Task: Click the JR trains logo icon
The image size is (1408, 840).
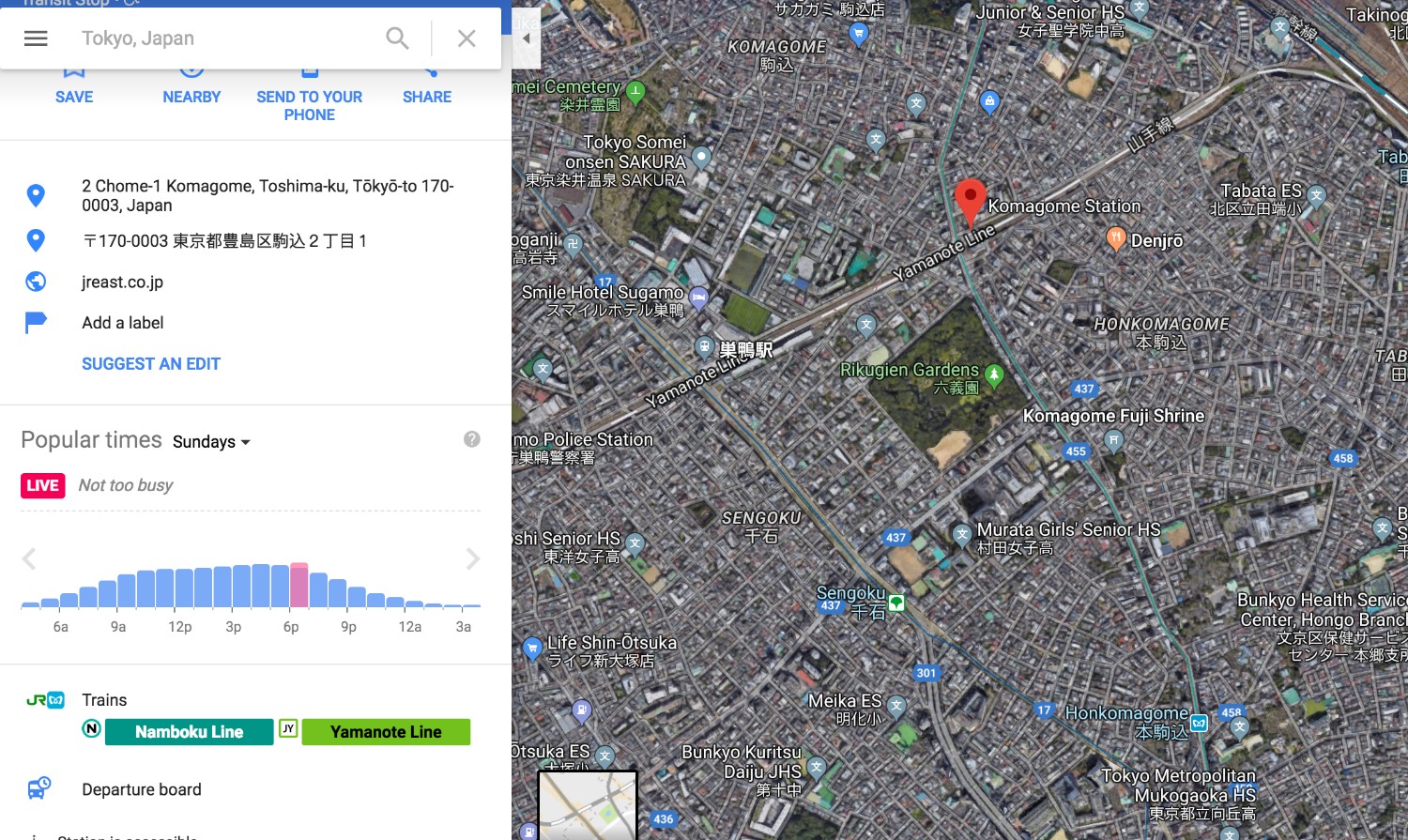Action: [x=45, y=700]
